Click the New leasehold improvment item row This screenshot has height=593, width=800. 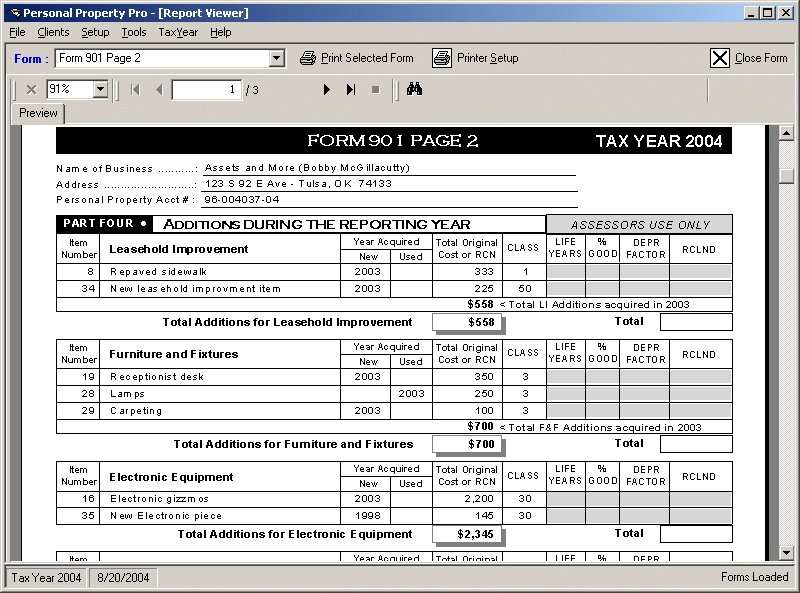(195, 289)
